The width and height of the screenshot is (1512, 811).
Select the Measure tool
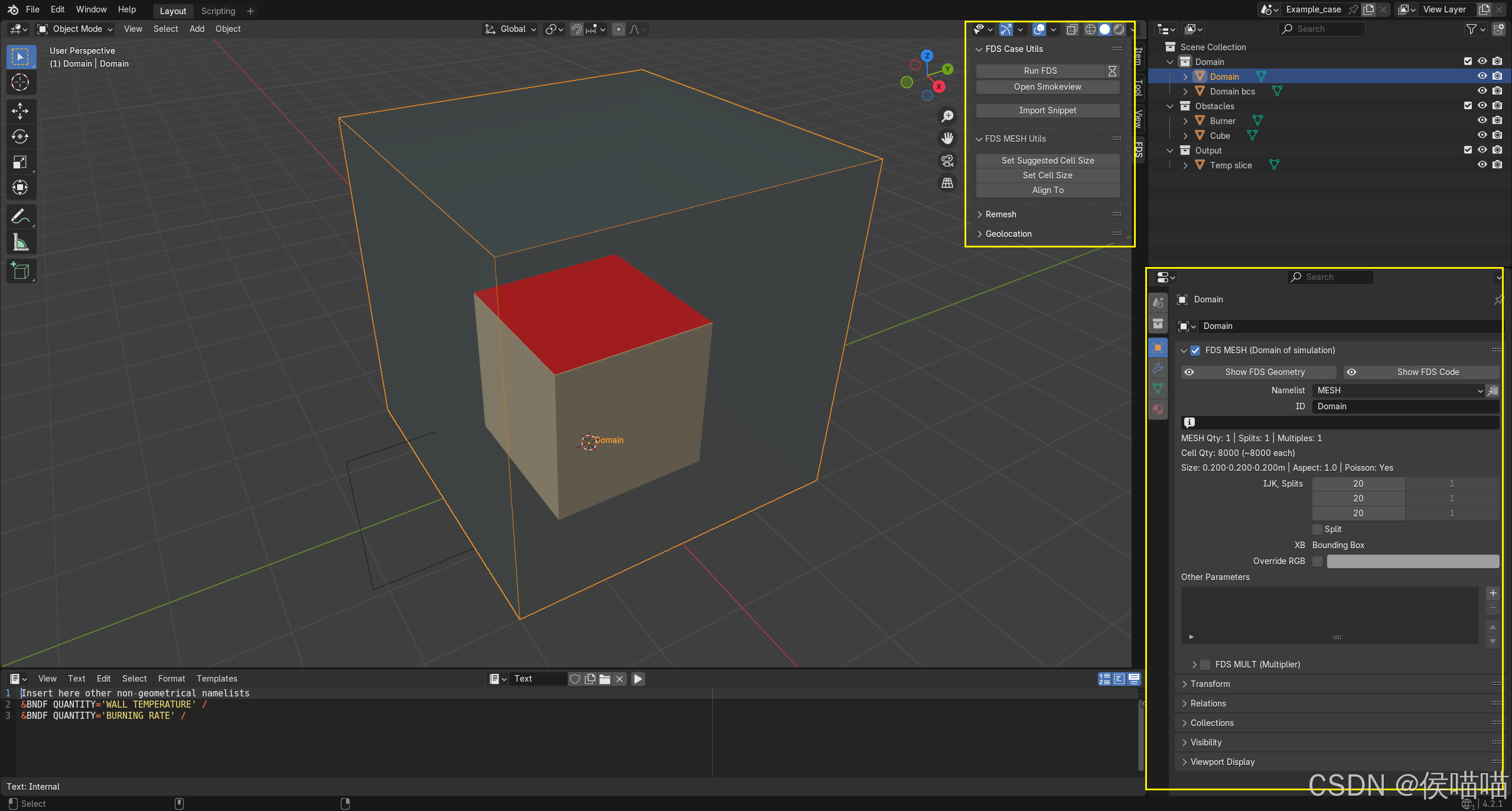click(20, 242)
